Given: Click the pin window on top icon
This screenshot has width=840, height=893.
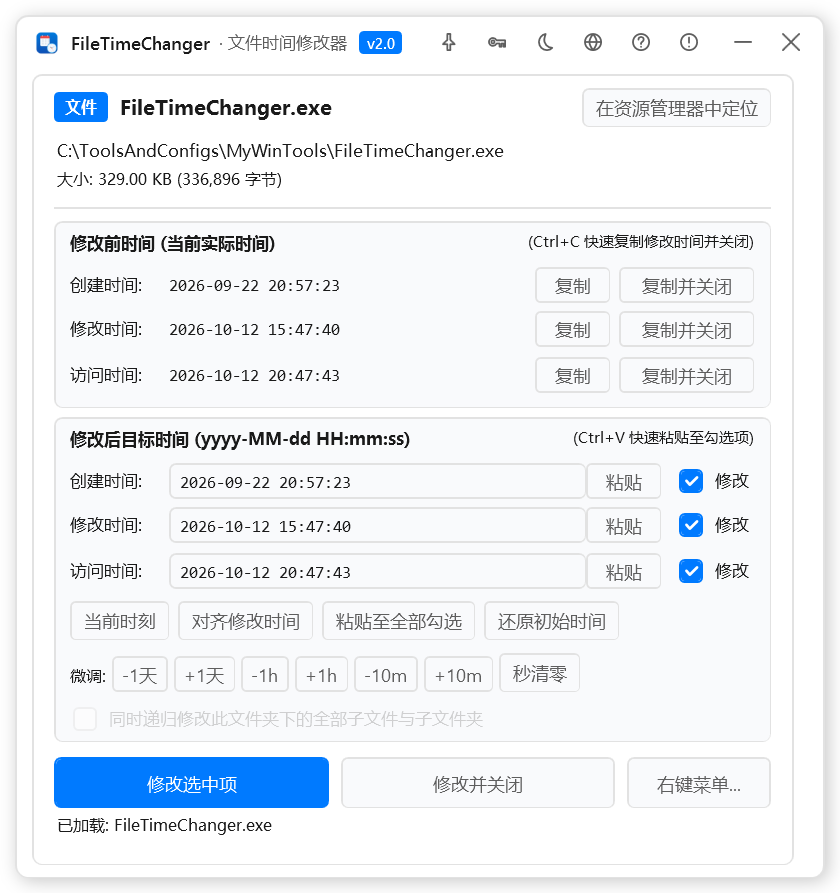Looking at the screenshot, I should pos(449,42).
